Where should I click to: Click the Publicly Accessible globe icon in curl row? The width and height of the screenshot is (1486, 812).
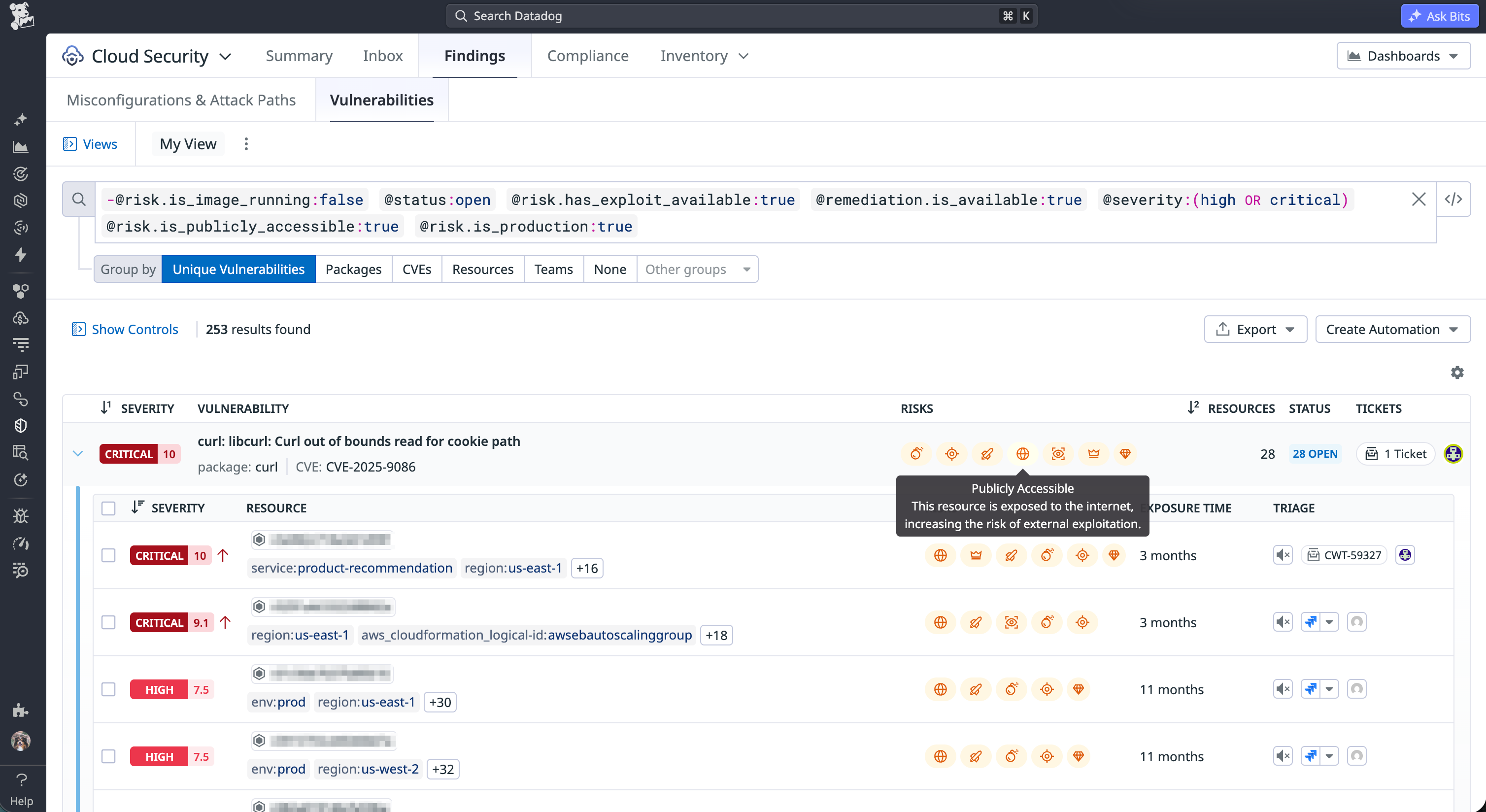(1023, 454)
